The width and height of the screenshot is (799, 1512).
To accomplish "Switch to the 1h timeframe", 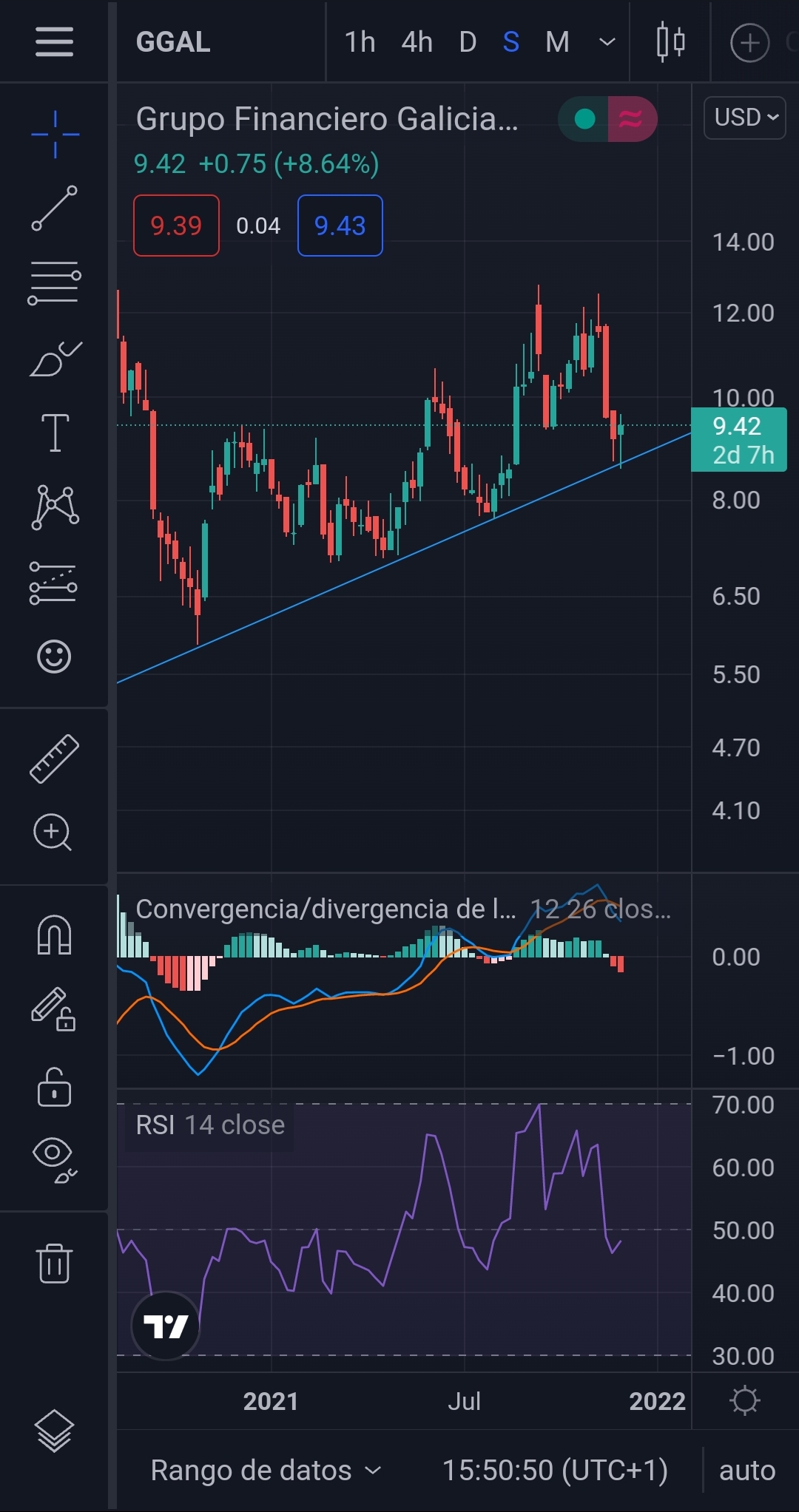I will 360,42.
